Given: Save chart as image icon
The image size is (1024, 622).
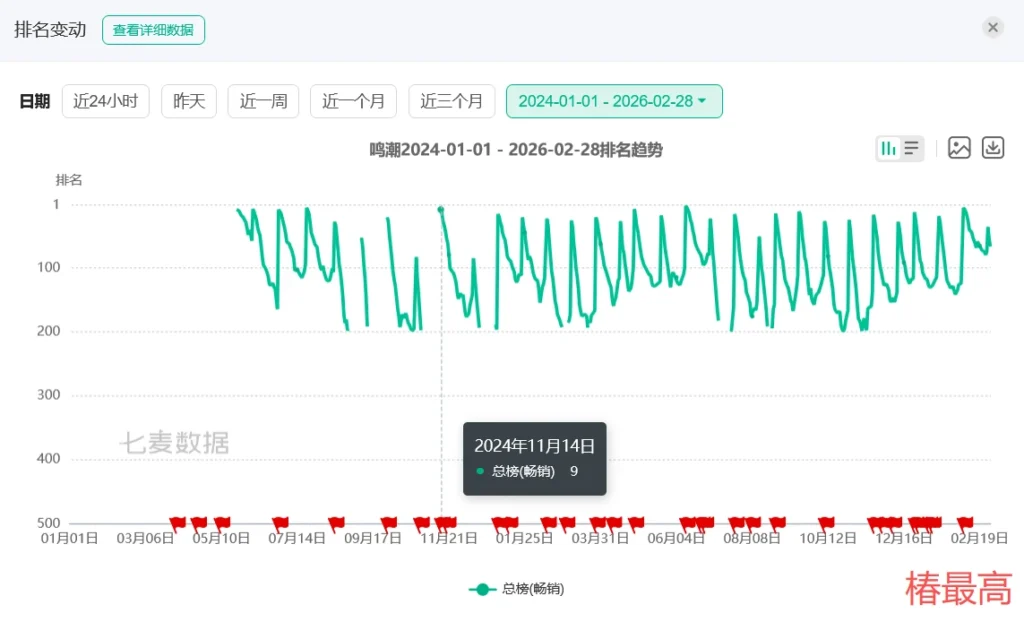Looking at the screenshot, I should coord(959,148).
